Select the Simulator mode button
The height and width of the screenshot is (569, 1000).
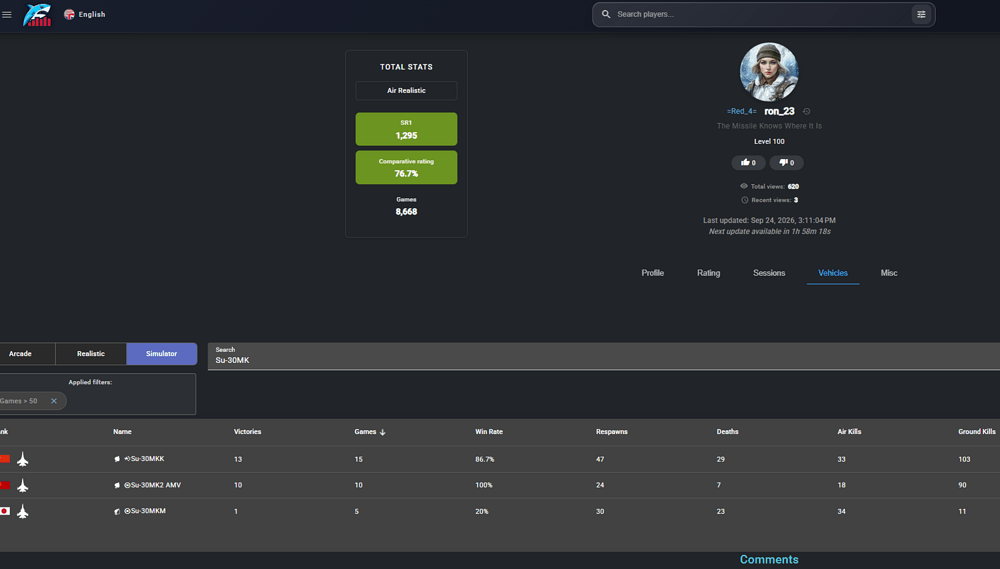(161, 353)
